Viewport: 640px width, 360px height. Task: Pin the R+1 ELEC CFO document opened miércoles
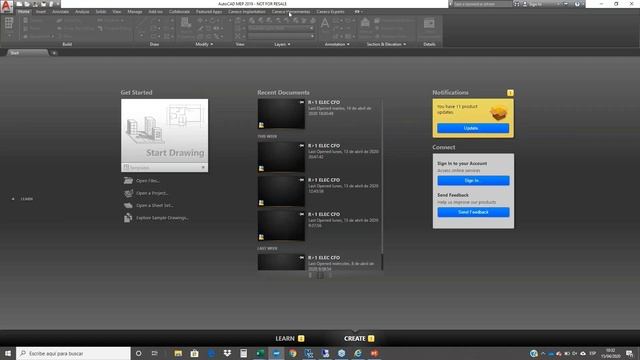coord(302,258)
